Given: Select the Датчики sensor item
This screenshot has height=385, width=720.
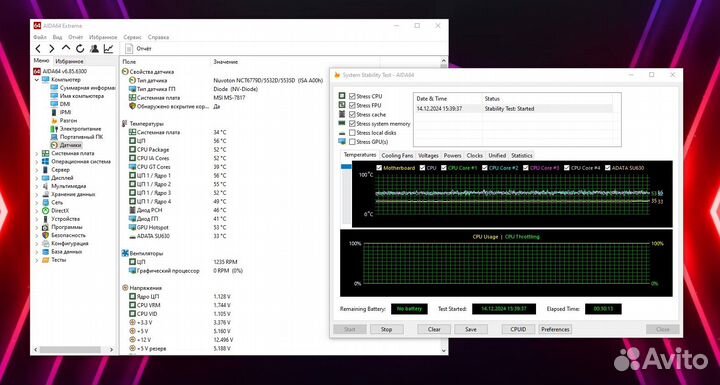Looking at the screenshot, I should 66,145.
